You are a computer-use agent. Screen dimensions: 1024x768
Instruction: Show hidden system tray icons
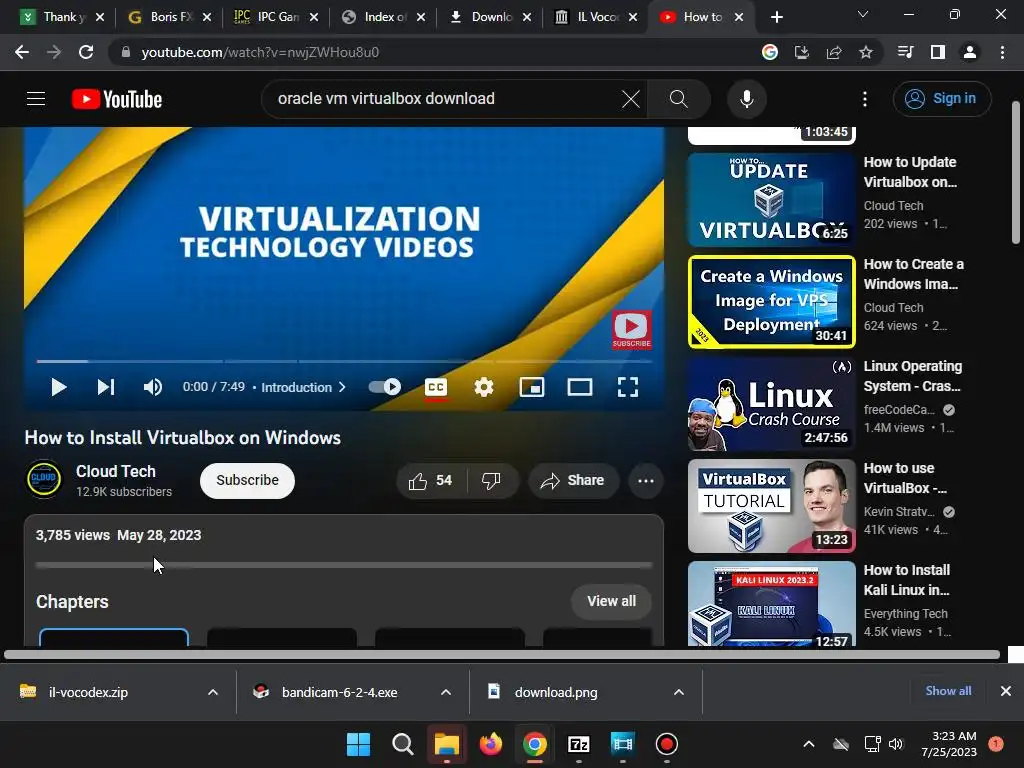(x=808, y=744)
